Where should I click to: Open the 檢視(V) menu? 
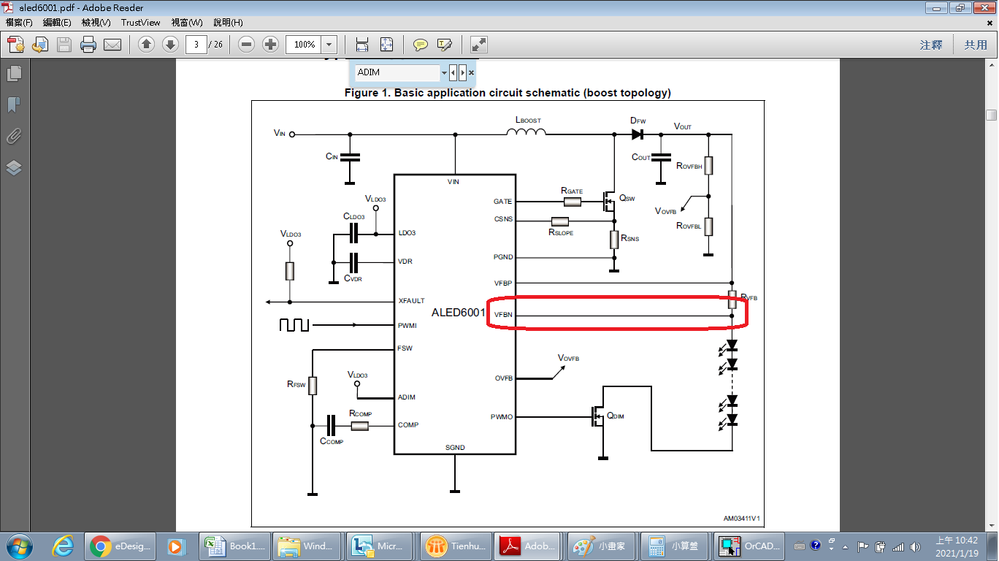(96, 22)
